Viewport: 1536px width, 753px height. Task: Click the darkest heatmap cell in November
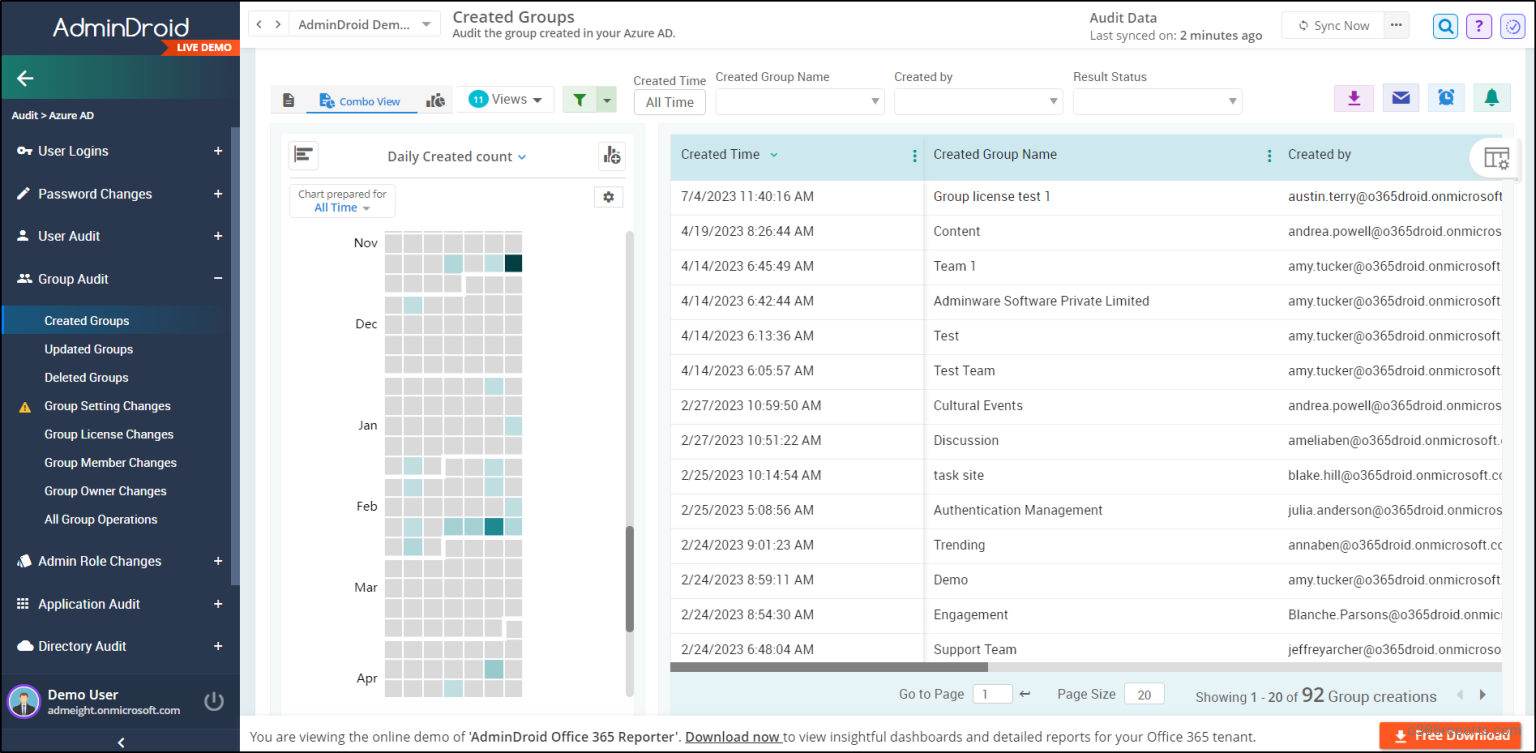(513, 263)
